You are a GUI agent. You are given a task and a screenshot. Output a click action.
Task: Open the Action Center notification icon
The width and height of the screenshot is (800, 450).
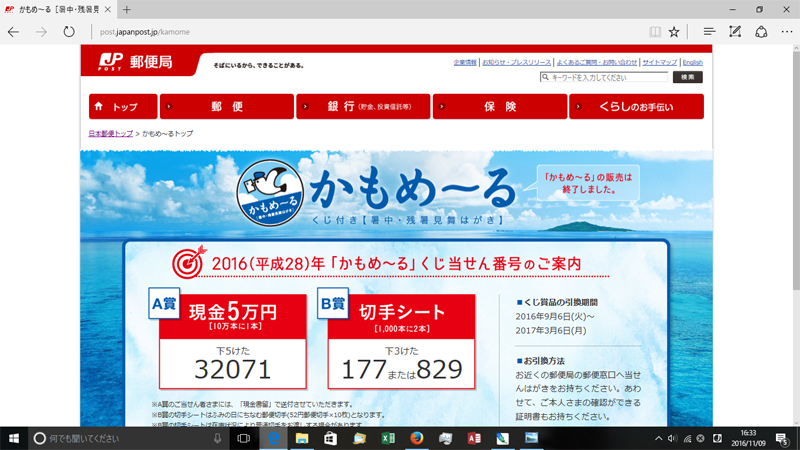tap(781, 438)
